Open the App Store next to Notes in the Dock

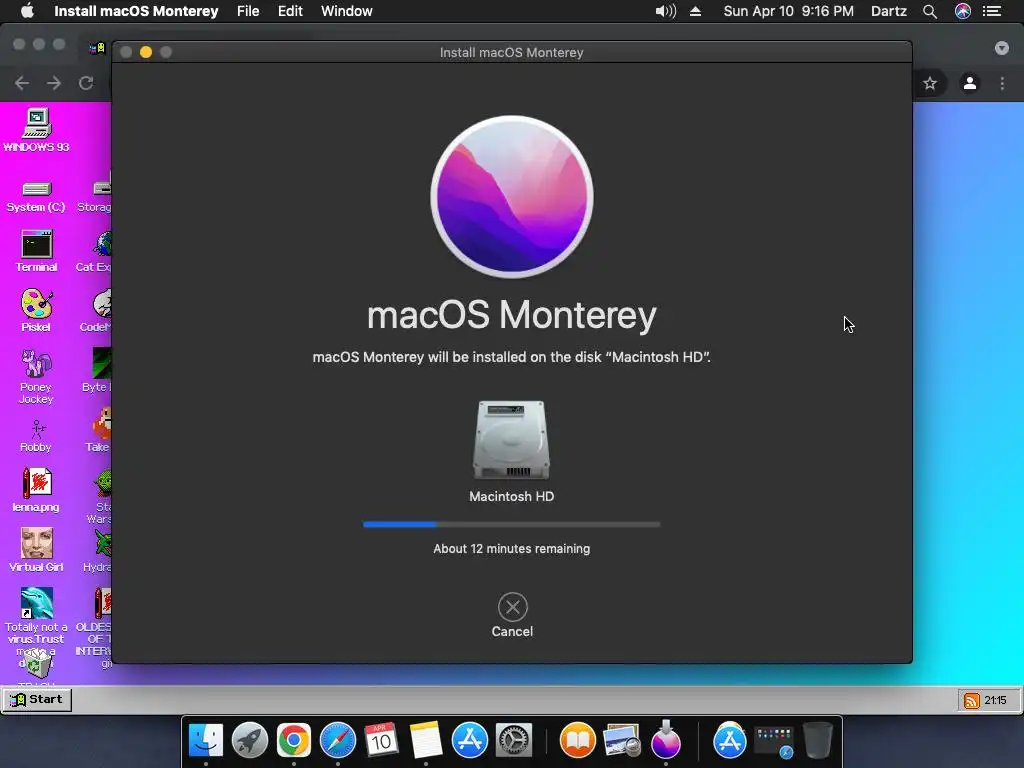coord(470,740)
